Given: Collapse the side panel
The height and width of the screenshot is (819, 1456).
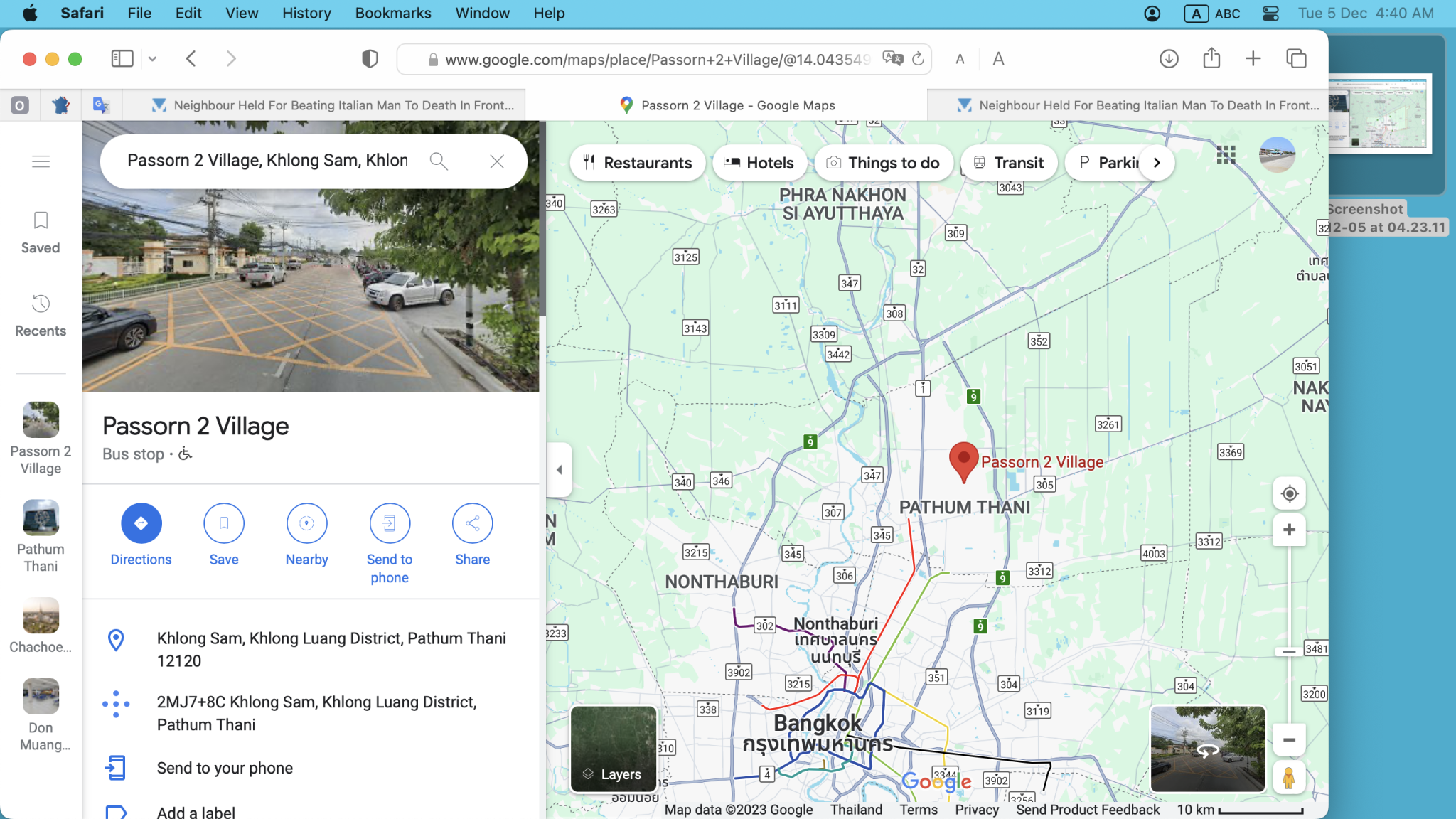Looking at the screenshot, I should pos(560,469).
